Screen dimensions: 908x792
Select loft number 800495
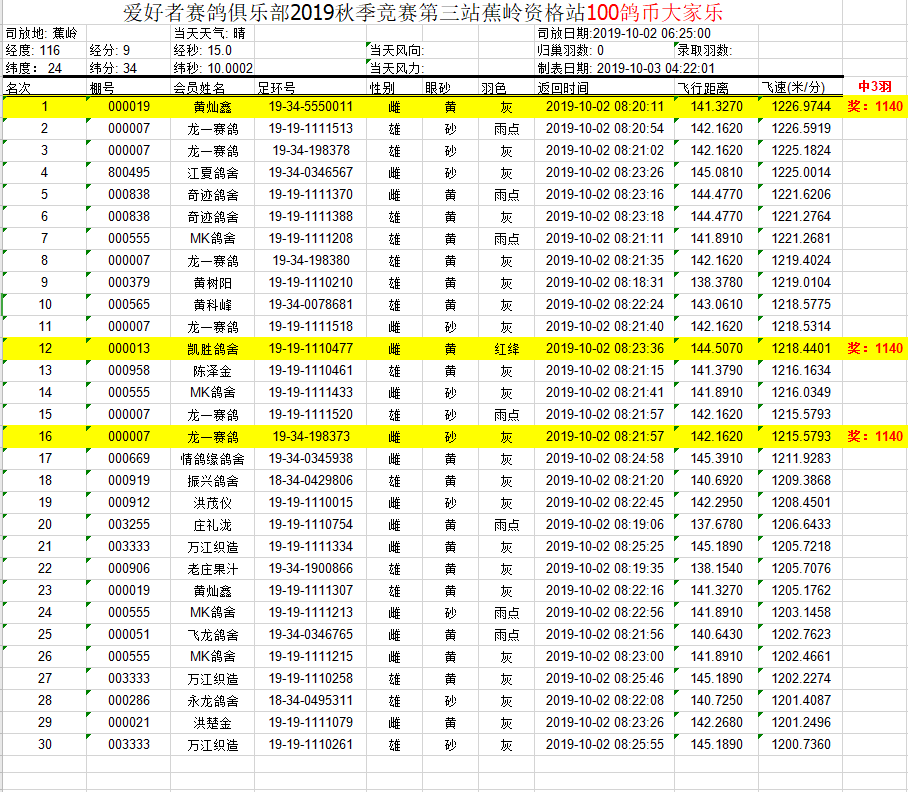point(129,173)
